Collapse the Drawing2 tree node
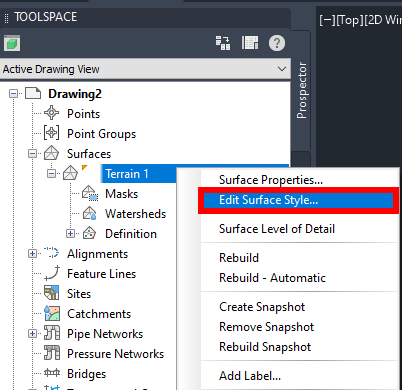Viewport: 402px width, 390px height. pyautogui.click(x=13, y=94)
